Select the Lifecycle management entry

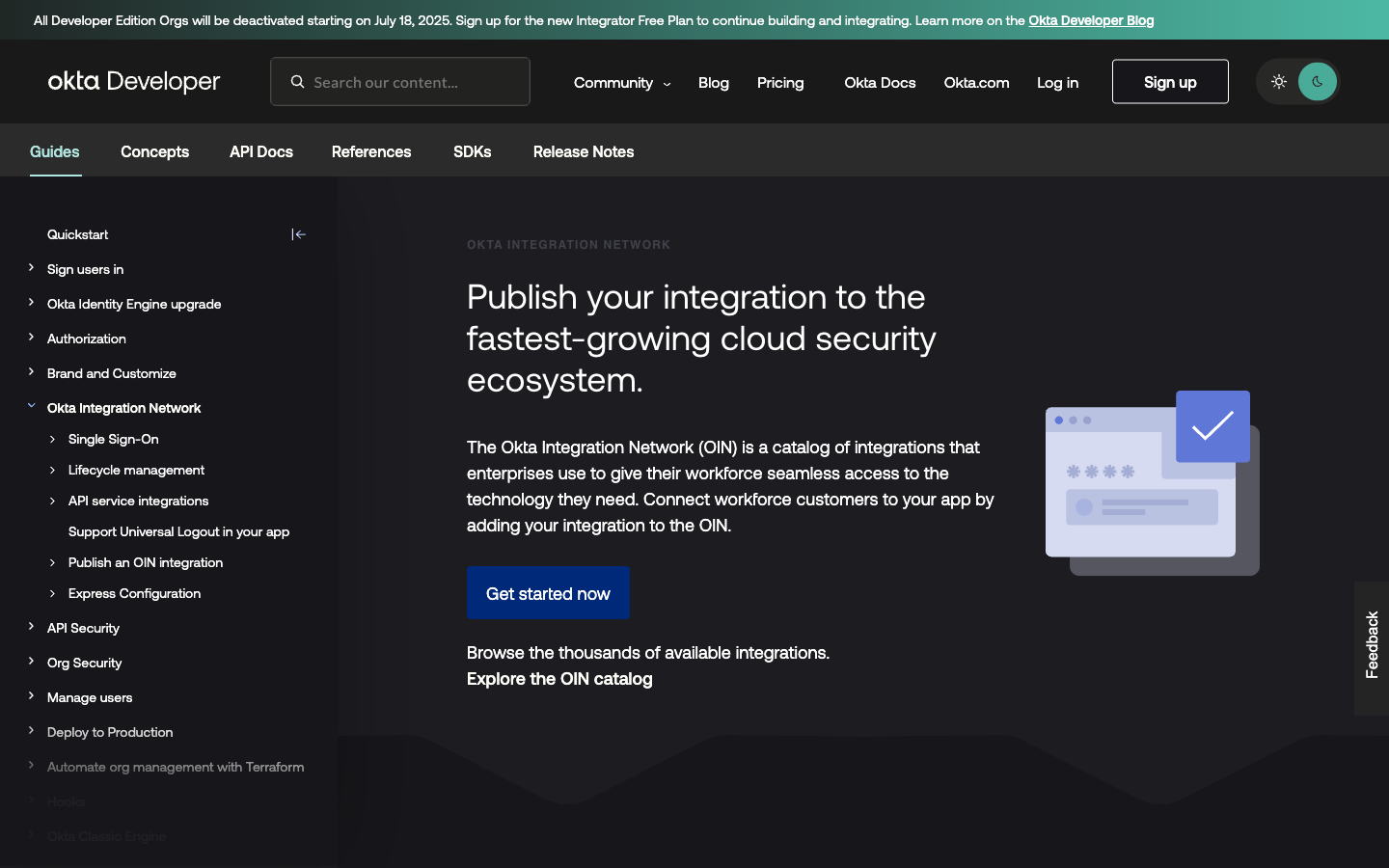[x=136, y=470]
